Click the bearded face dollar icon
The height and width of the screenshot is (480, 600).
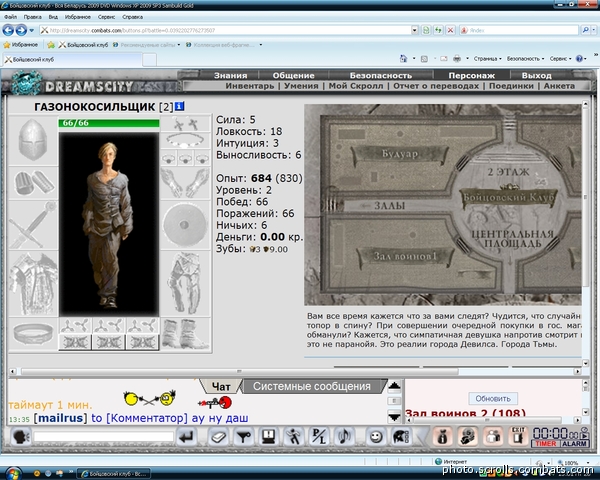[x=468, y=437]
